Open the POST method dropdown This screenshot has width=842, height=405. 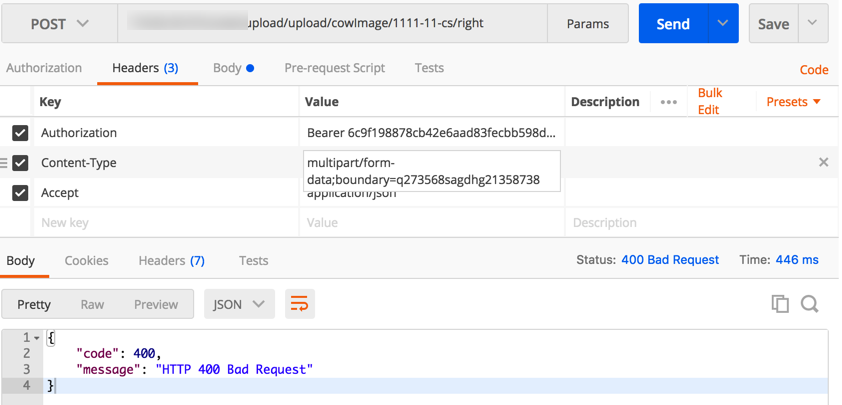tap(59, 24)
